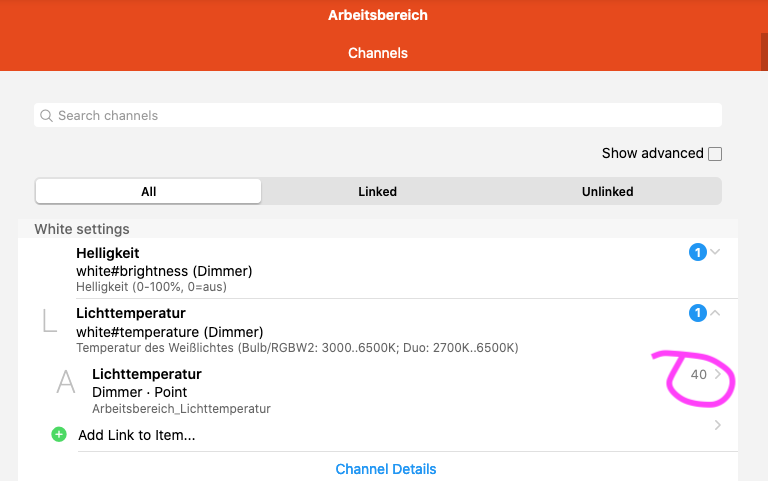Screen dimensions: 768x481
Task: Select the Arbeitsbereich_Lichttemperatur linked item
Action: click(x=180, y=408)
